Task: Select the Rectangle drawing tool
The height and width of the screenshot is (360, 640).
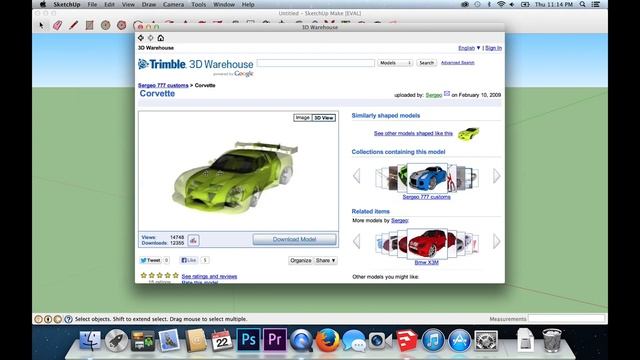Action: (x=89, y=25)
